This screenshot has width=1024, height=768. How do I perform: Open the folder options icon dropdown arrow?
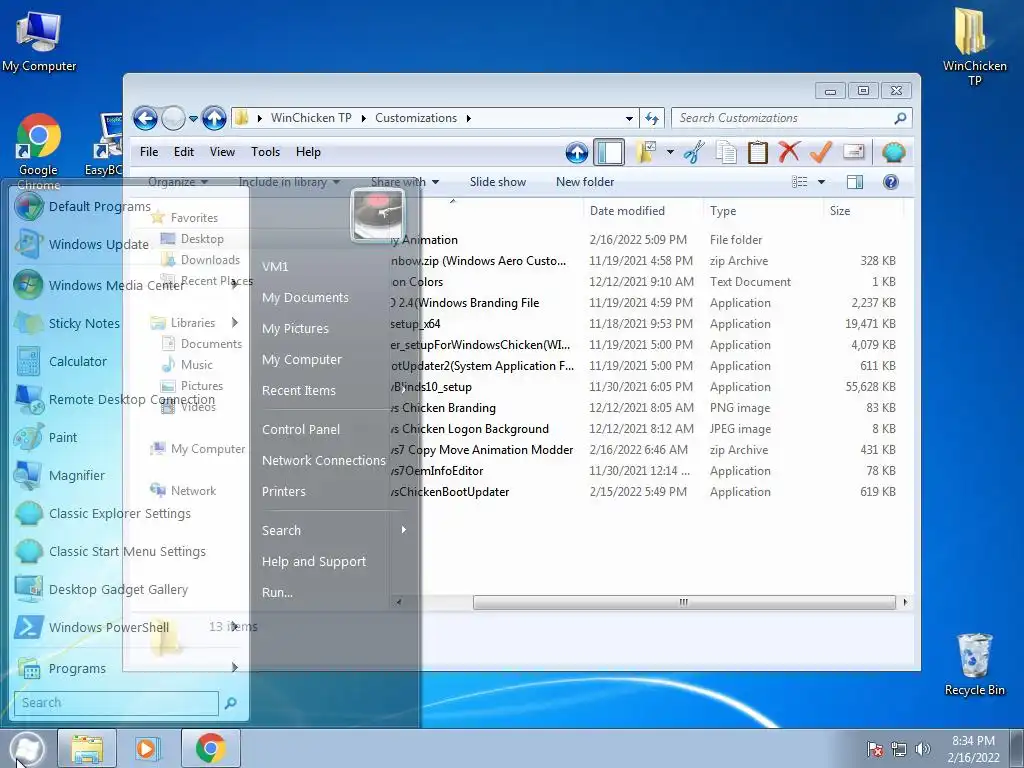click(670, 152)
